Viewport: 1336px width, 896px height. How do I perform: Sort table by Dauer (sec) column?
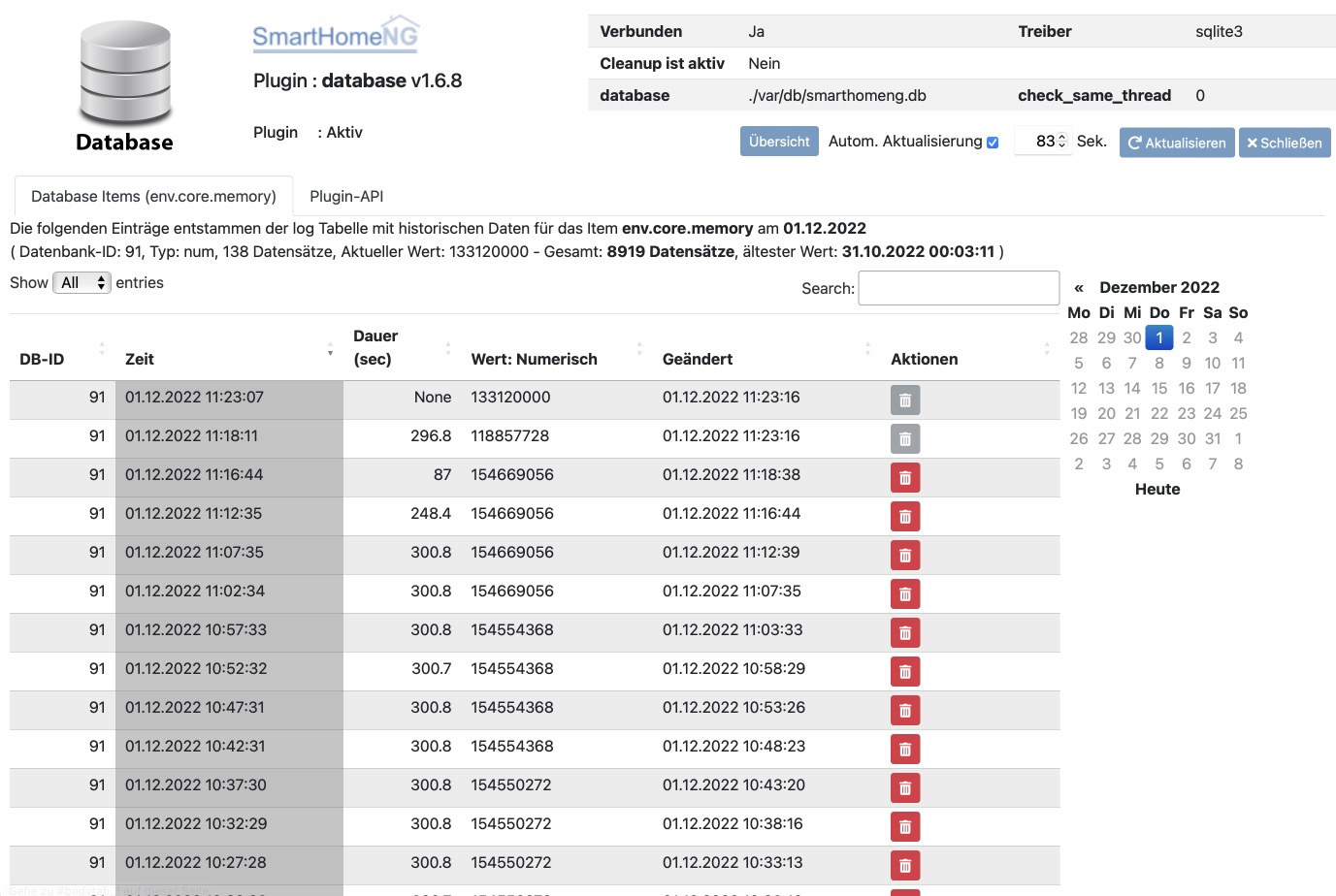click(x=402, y=348)
